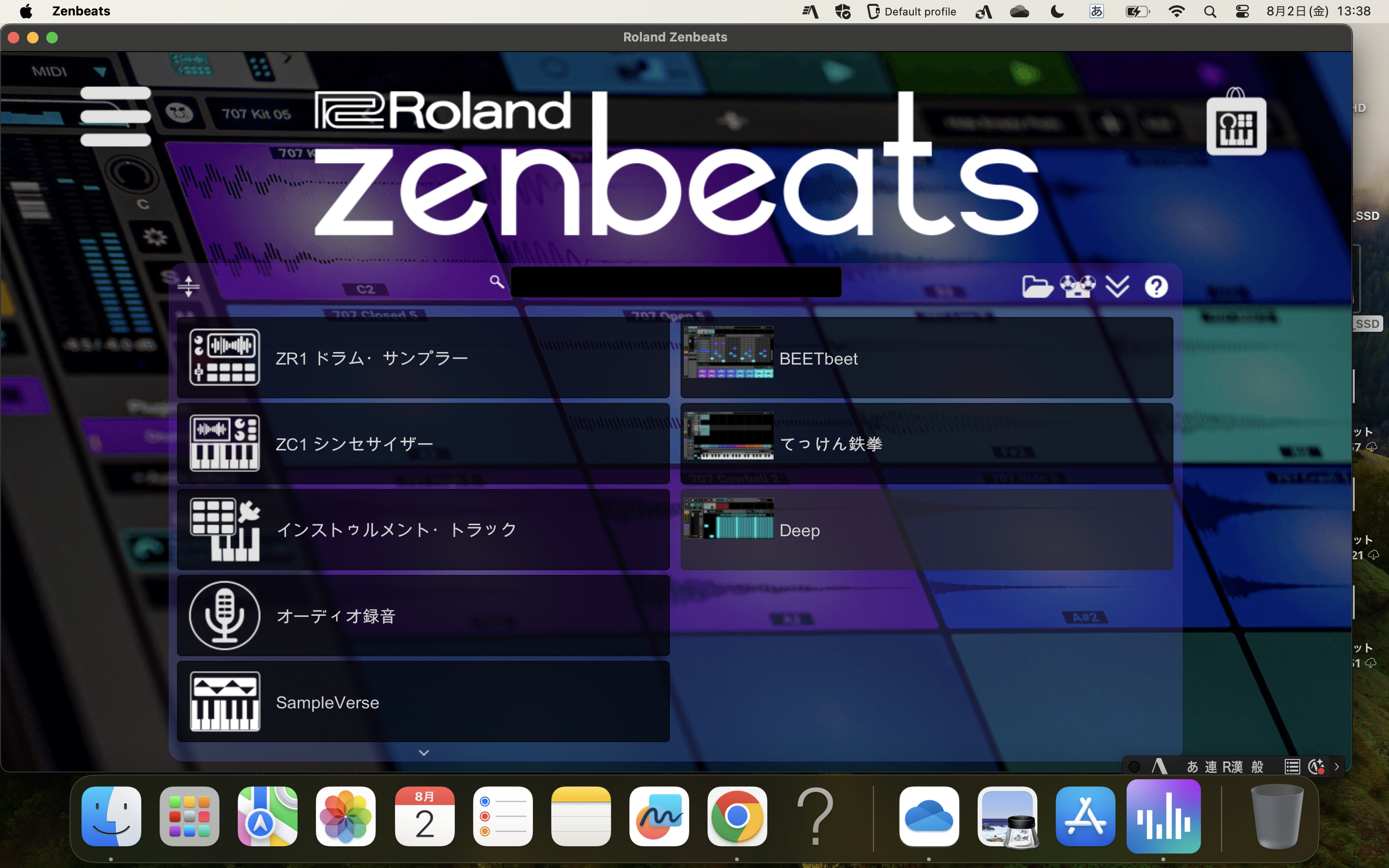
Task: Create a ZC1 シンセサイザー track
Action: click(x=423, y=444)
